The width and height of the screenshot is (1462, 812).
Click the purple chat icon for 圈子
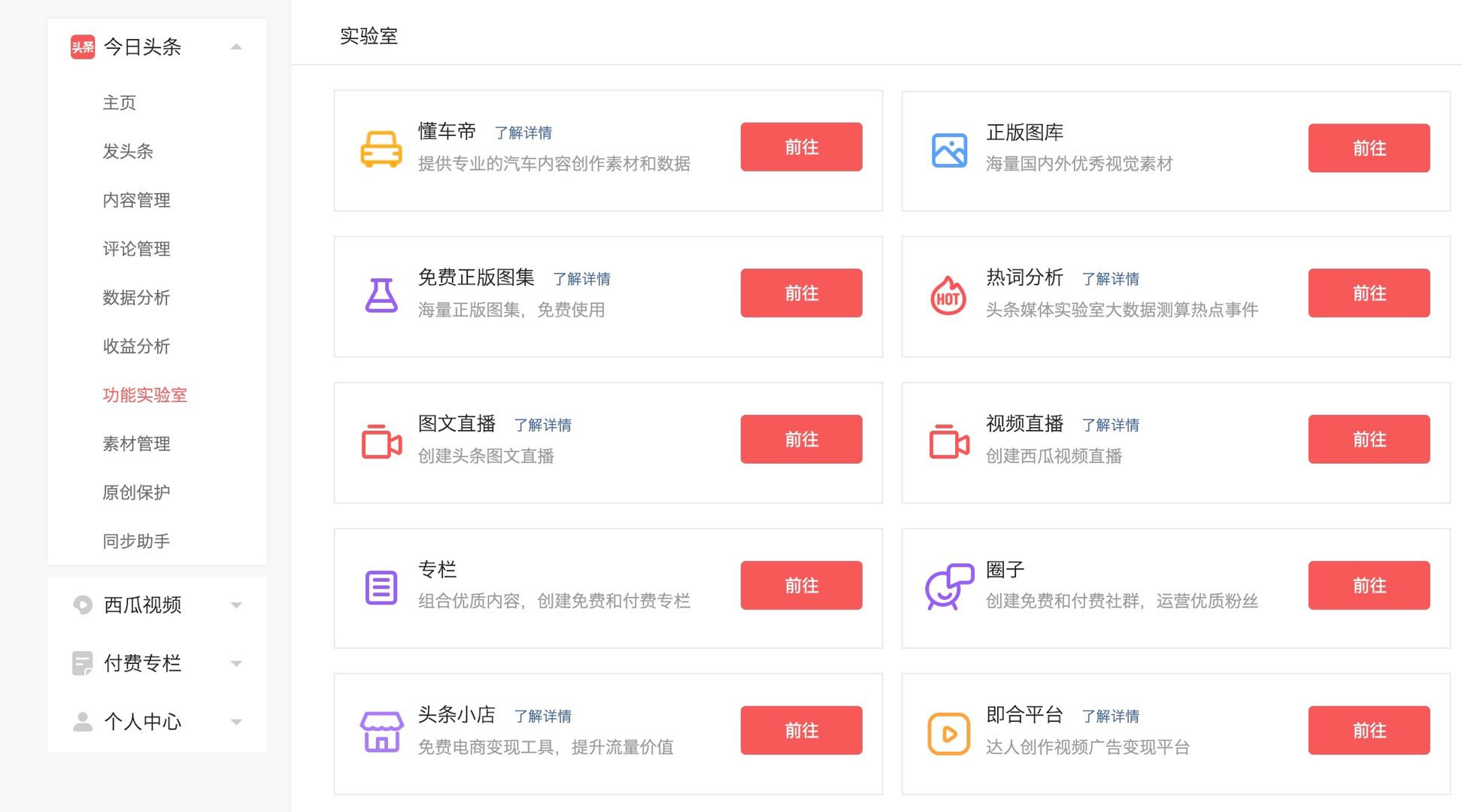(948, 586)
